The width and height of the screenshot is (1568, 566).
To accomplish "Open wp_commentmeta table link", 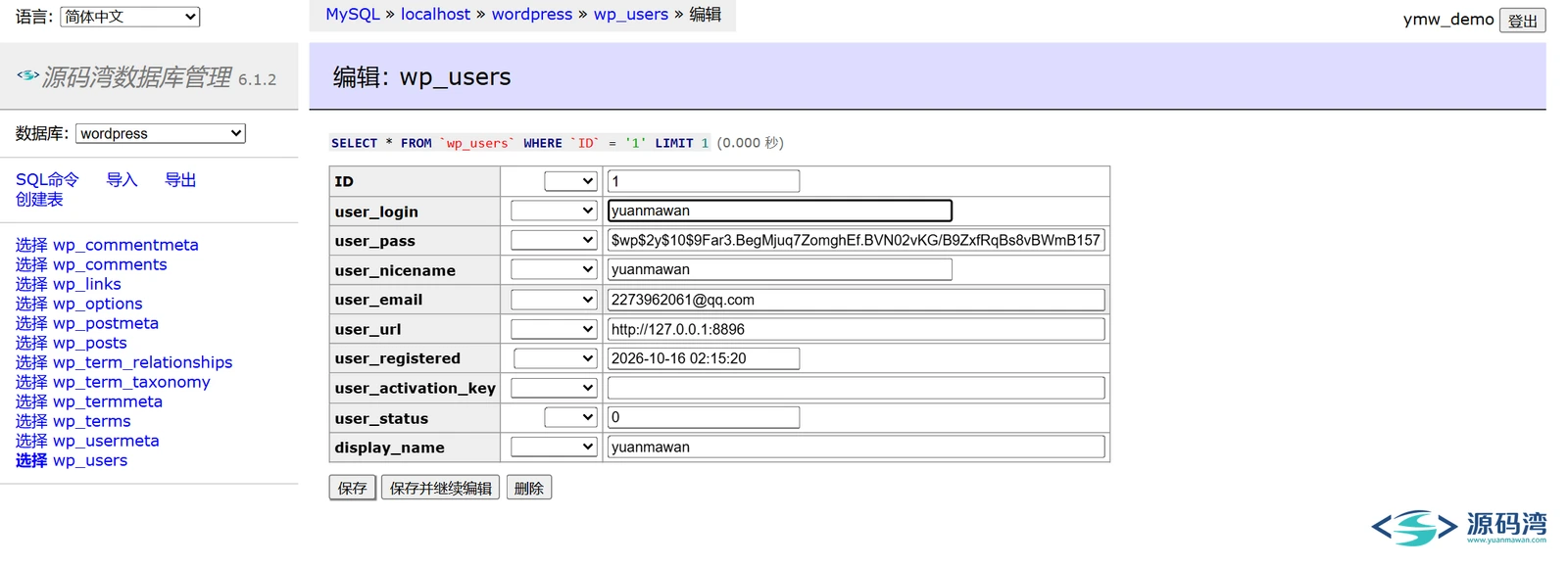I will point(125,245).
